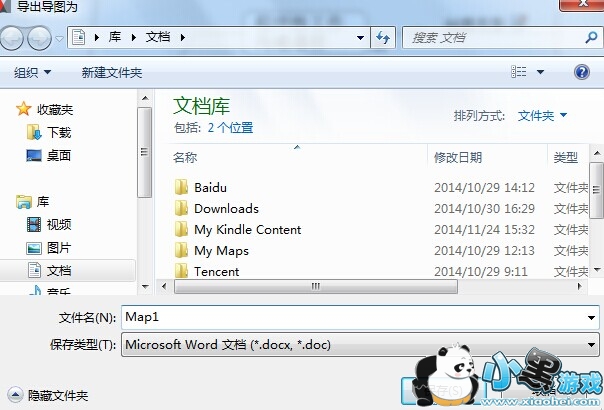Viewport: 604px width, 410px height.
Task: Click the 下载 folder icon
Action: pyautogui.click(x=34, y=132)
